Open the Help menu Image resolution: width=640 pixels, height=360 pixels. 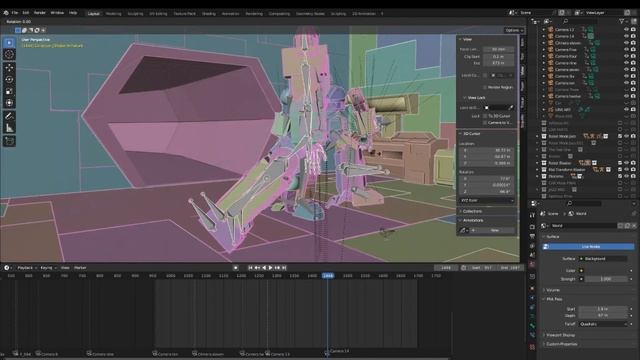tap(73, 13)
